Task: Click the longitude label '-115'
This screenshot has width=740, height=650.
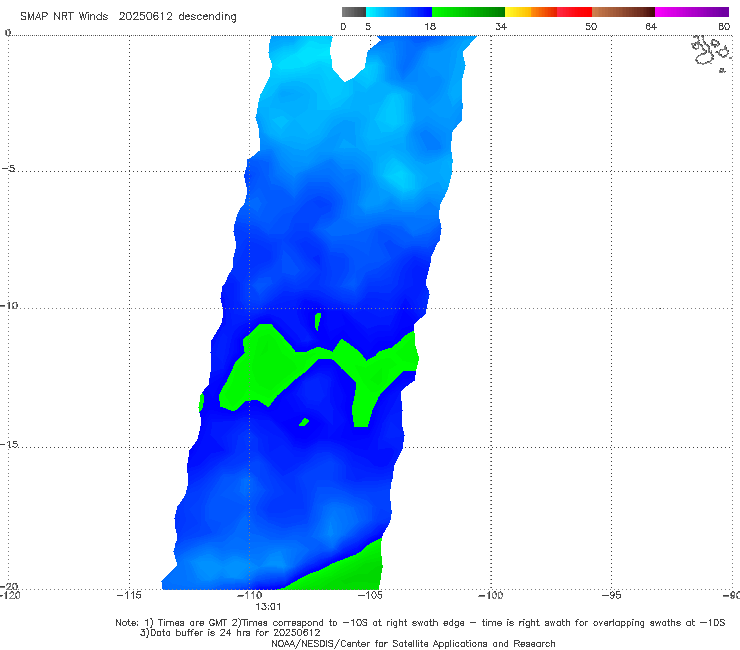Action: [x=129, y=595]
